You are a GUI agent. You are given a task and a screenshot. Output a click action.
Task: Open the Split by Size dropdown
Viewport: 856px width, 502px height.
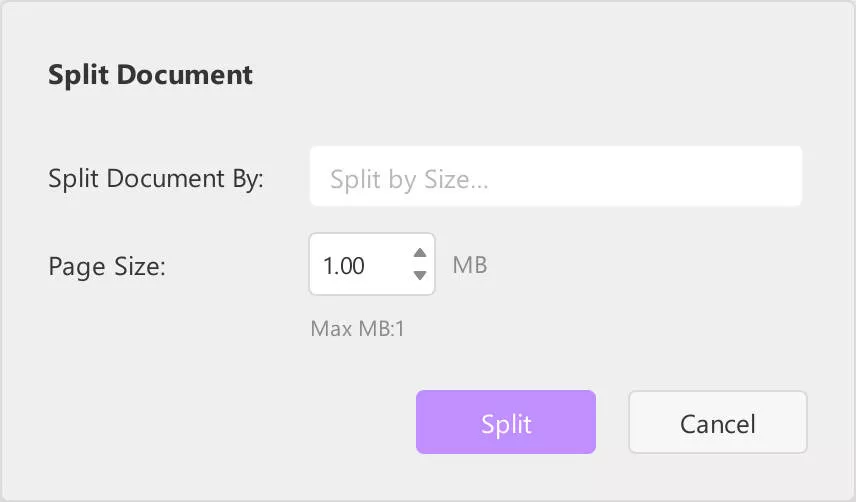556,176
